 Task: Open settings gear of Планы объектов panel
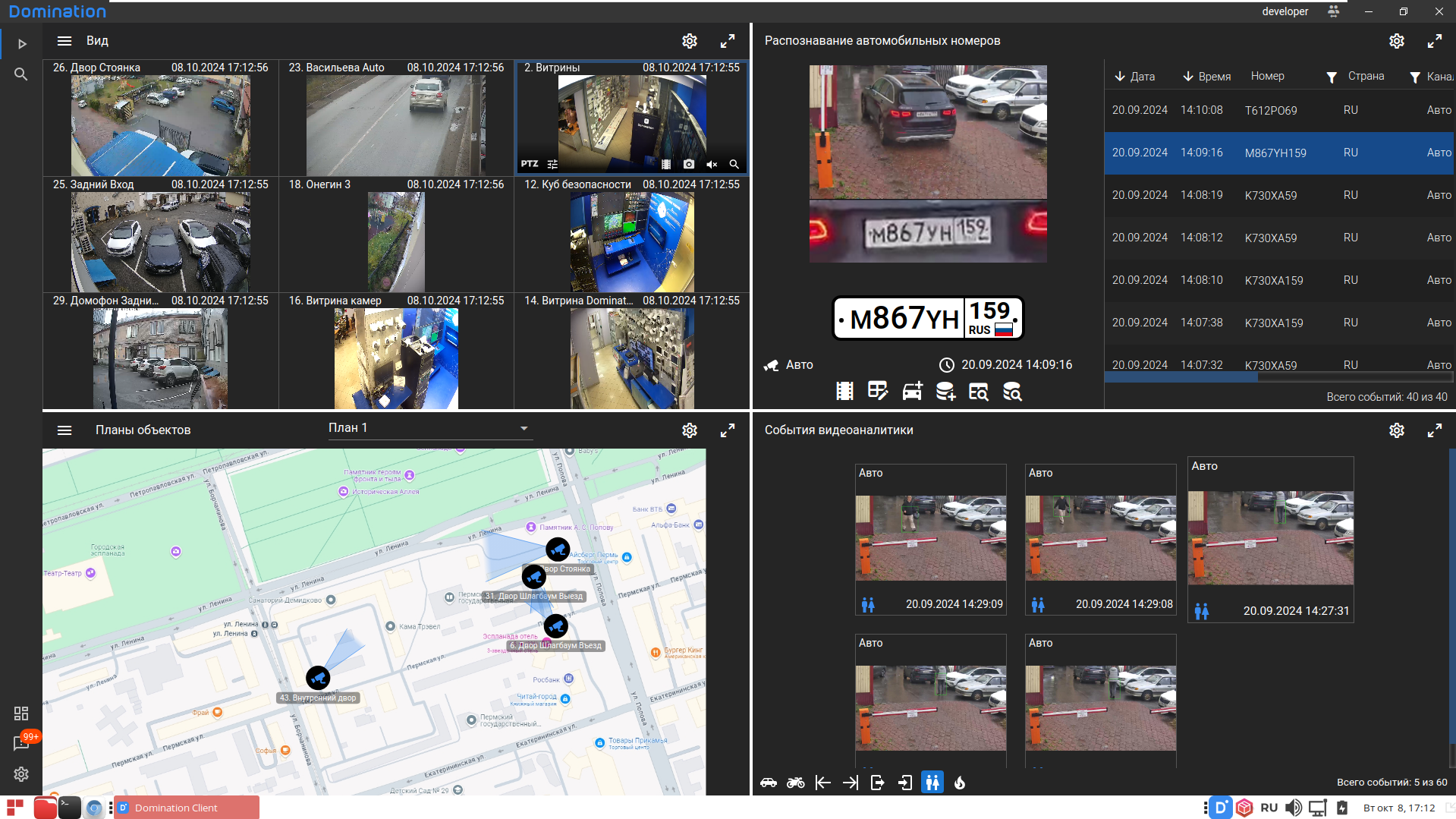pyautogui.click(x=690, y=430)
